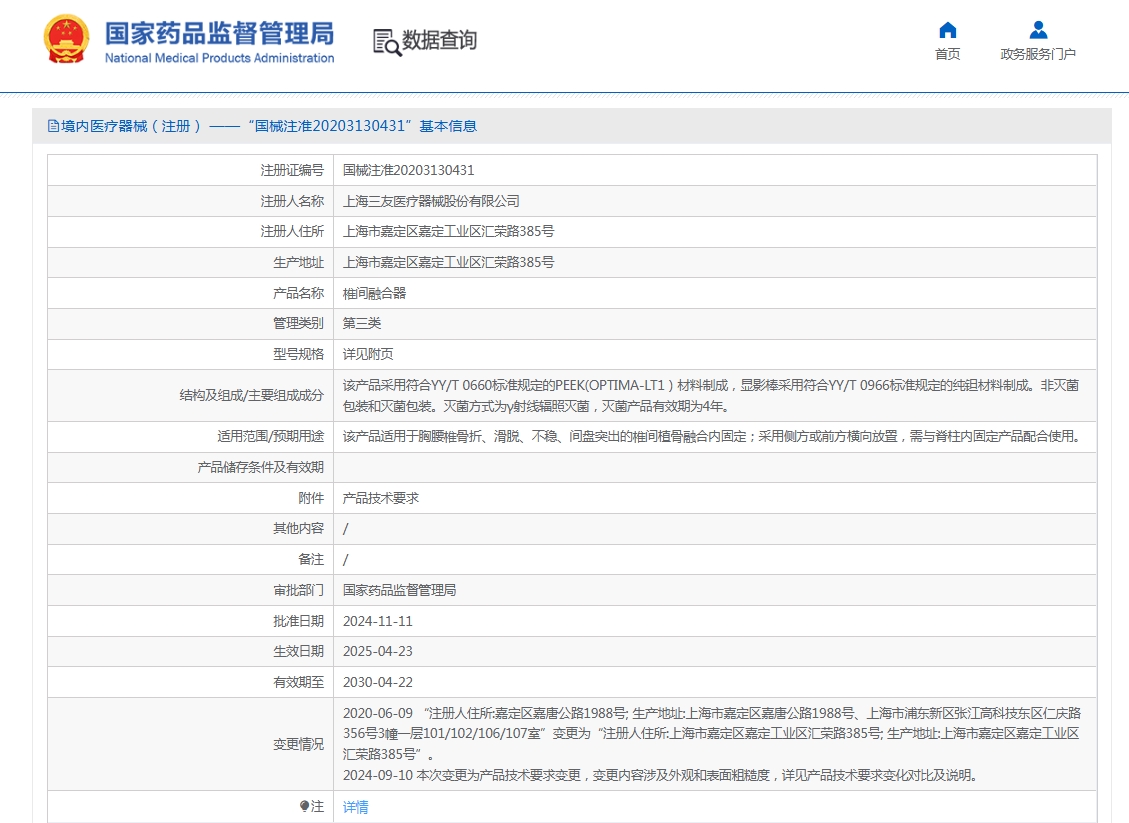Select 国家药品监督管理局 in 审批部门 row

tap(400, 590)
